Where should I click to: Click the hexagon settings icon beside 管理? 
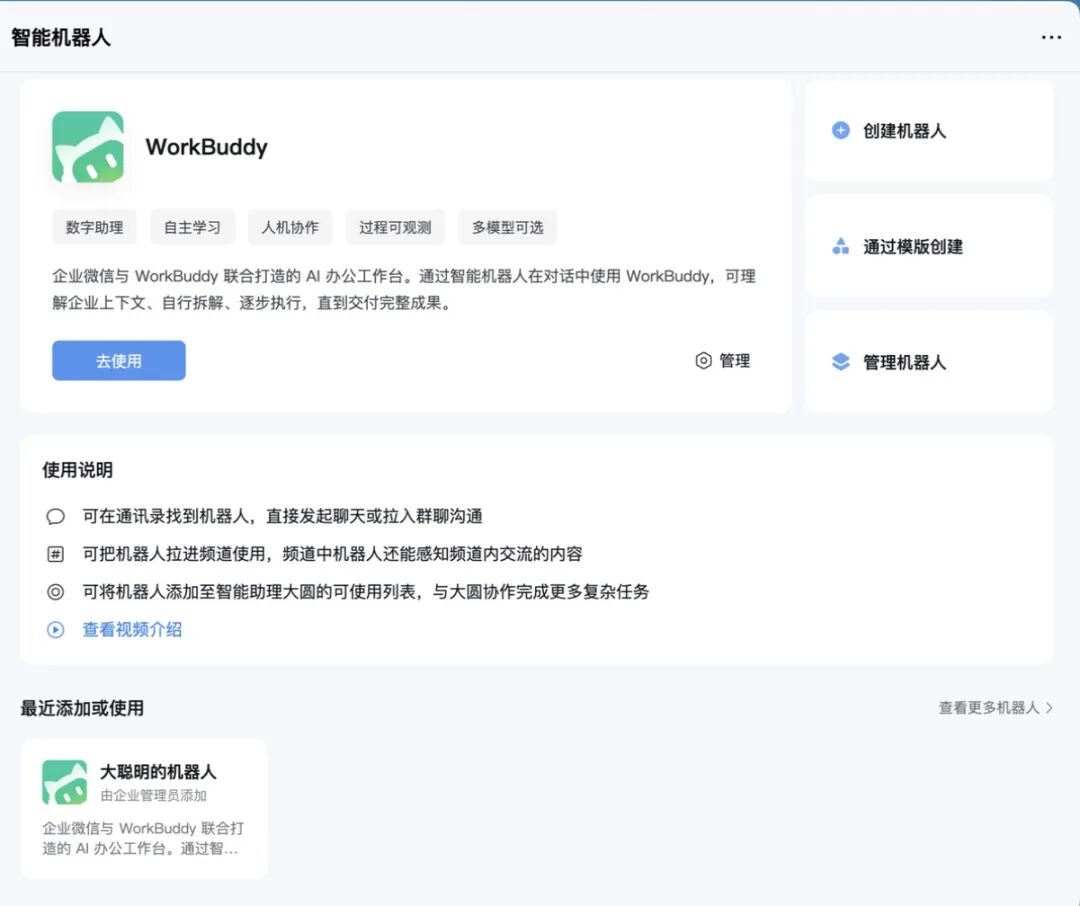coord(703,360)
